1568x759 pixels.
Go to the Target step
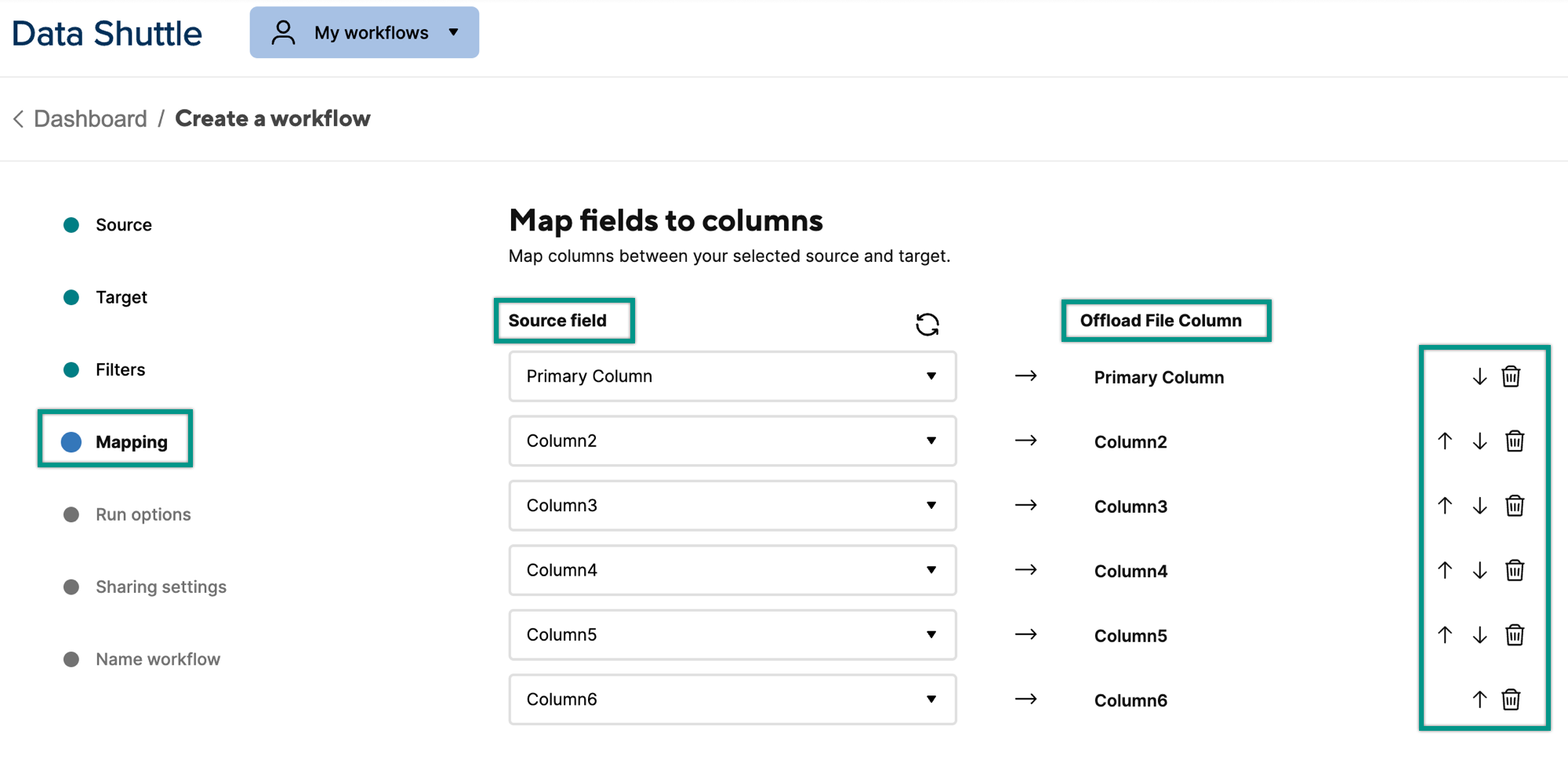click(x=106, y=297)
